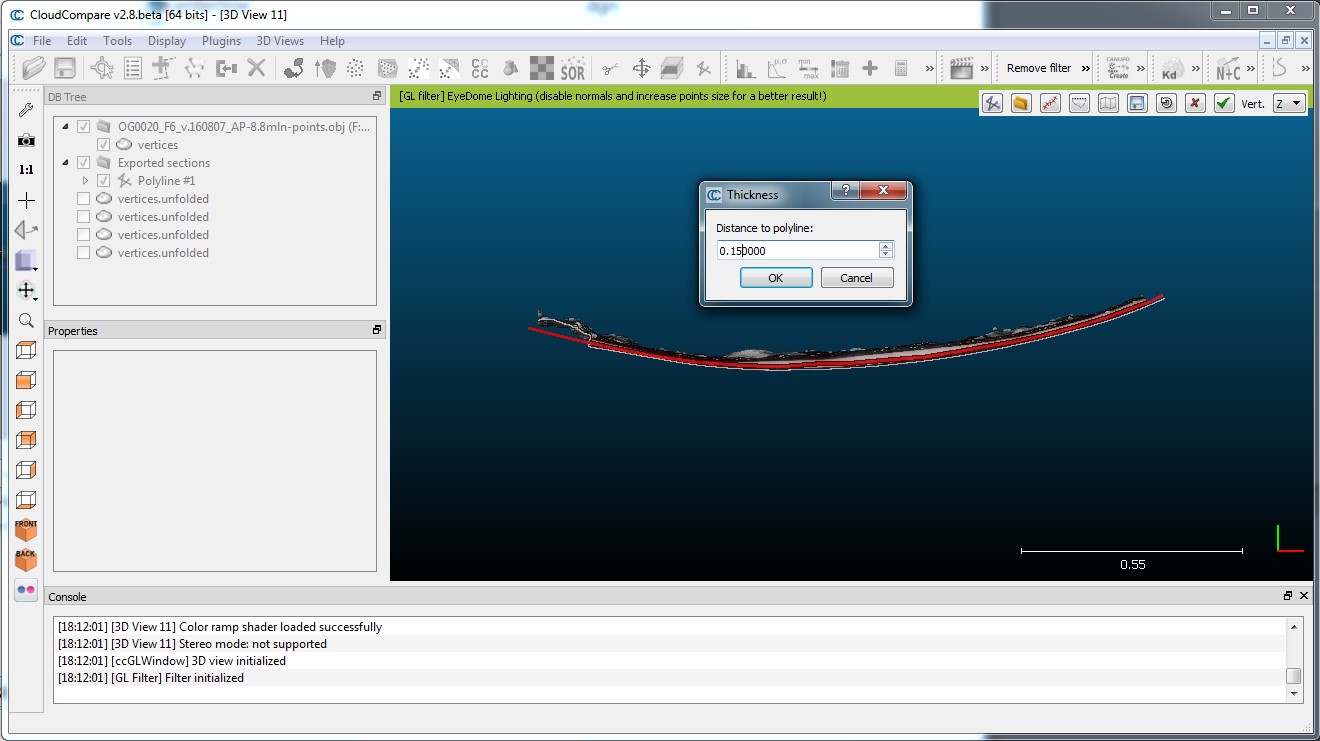Screen dimensions: 1320x741
Task: Click the Distance to polyline input field
Action: (x=796, y=251)
